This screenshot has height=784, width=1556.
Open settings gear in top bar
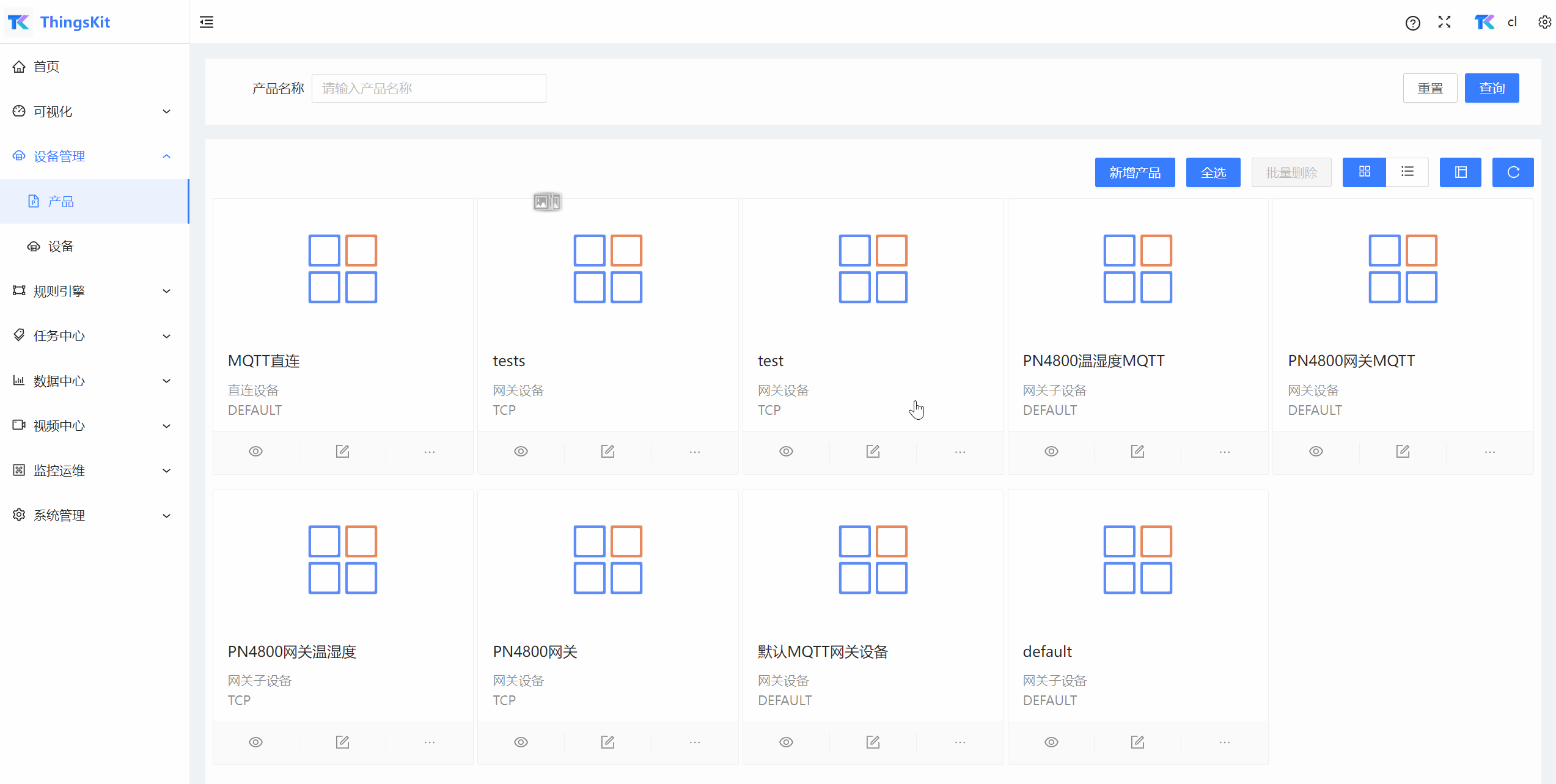pos(1544,23)
